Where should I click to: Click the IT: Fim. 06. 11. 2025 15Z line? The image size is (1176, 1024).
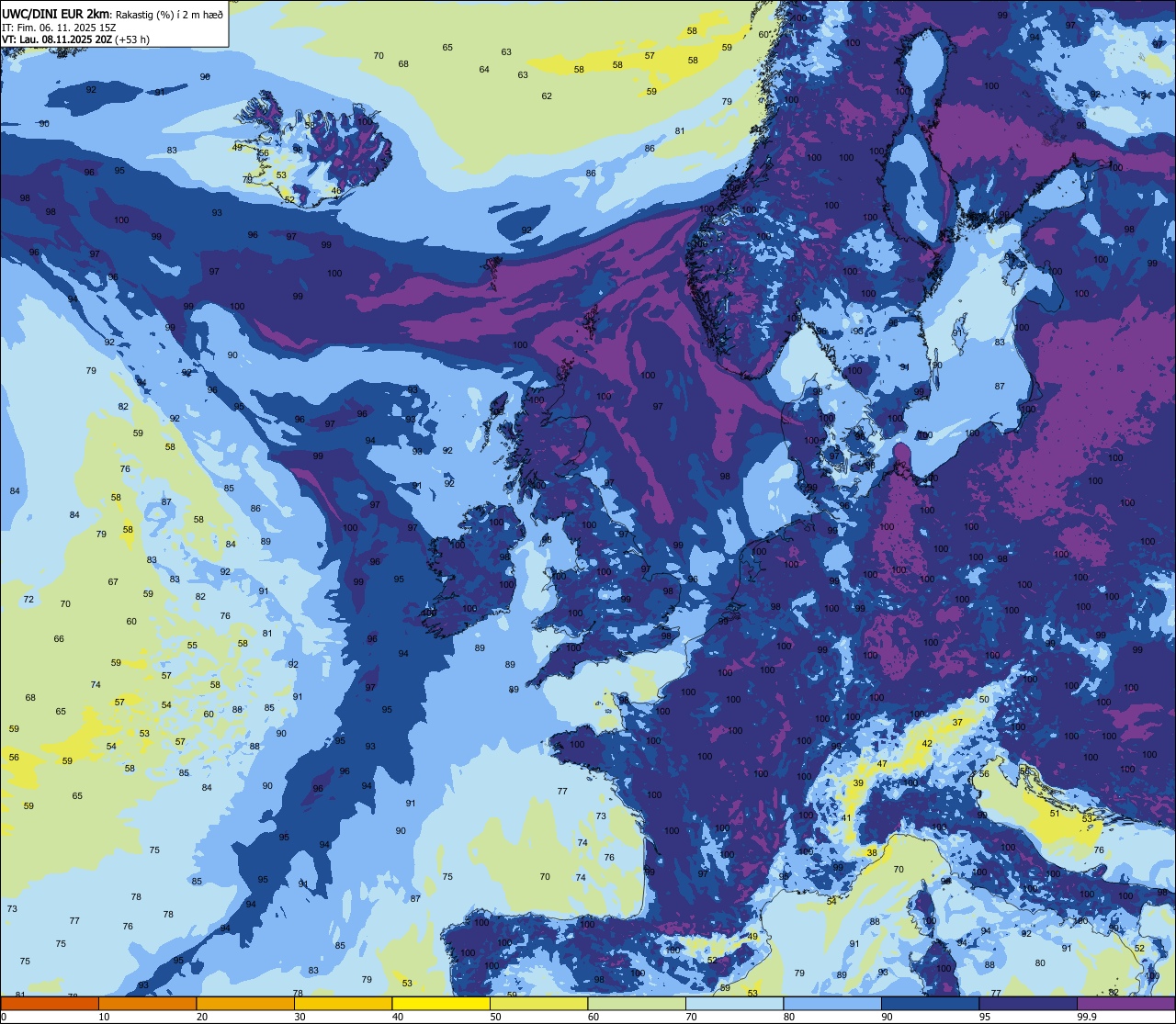click(x=59, y=27)
